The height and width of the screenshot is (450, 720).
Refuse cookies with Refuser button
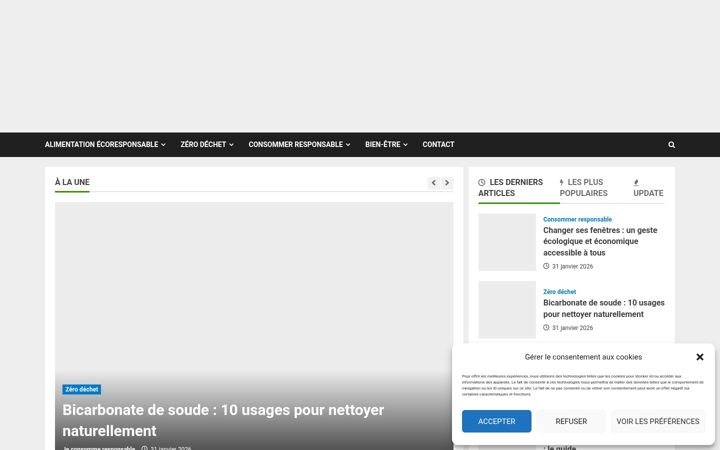pos(571,421)
